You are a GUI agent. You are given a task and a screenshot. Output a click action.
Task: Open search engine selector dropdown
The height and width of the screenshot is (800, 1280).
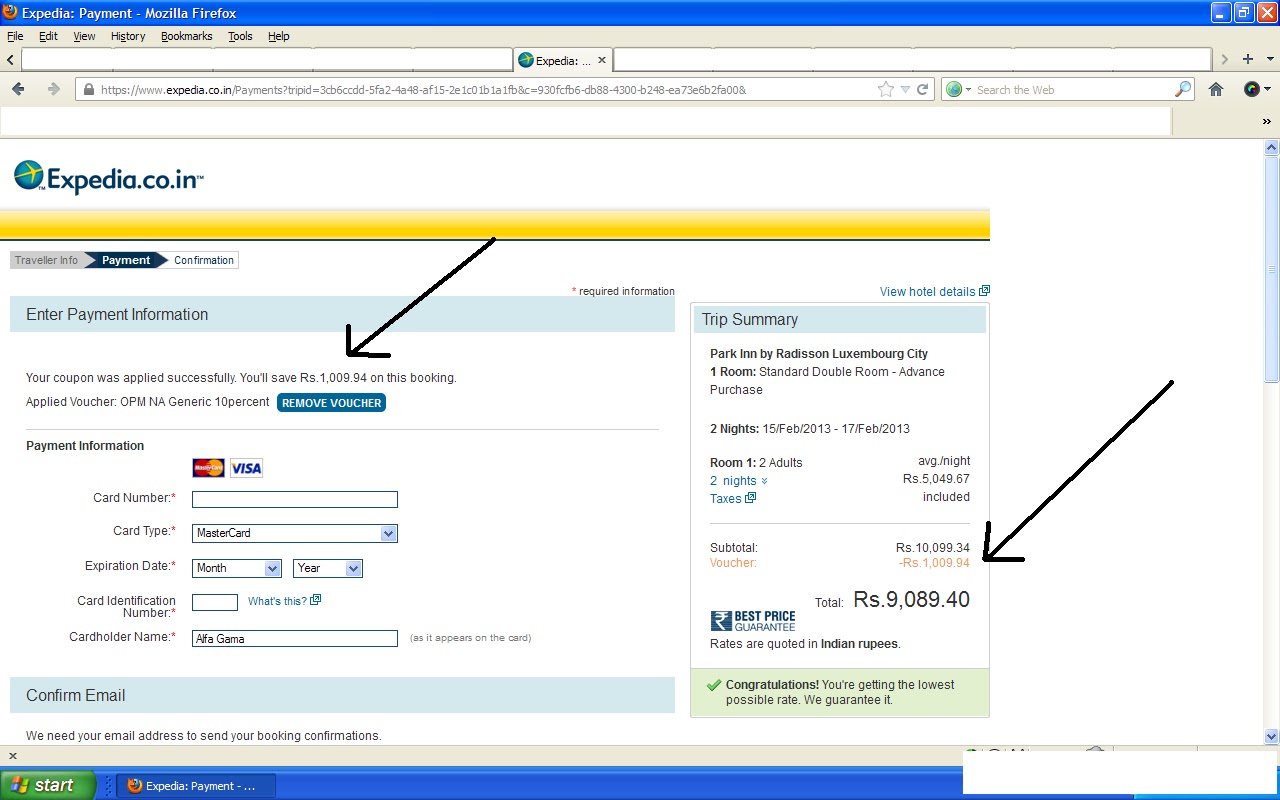[x=959, y=89]
